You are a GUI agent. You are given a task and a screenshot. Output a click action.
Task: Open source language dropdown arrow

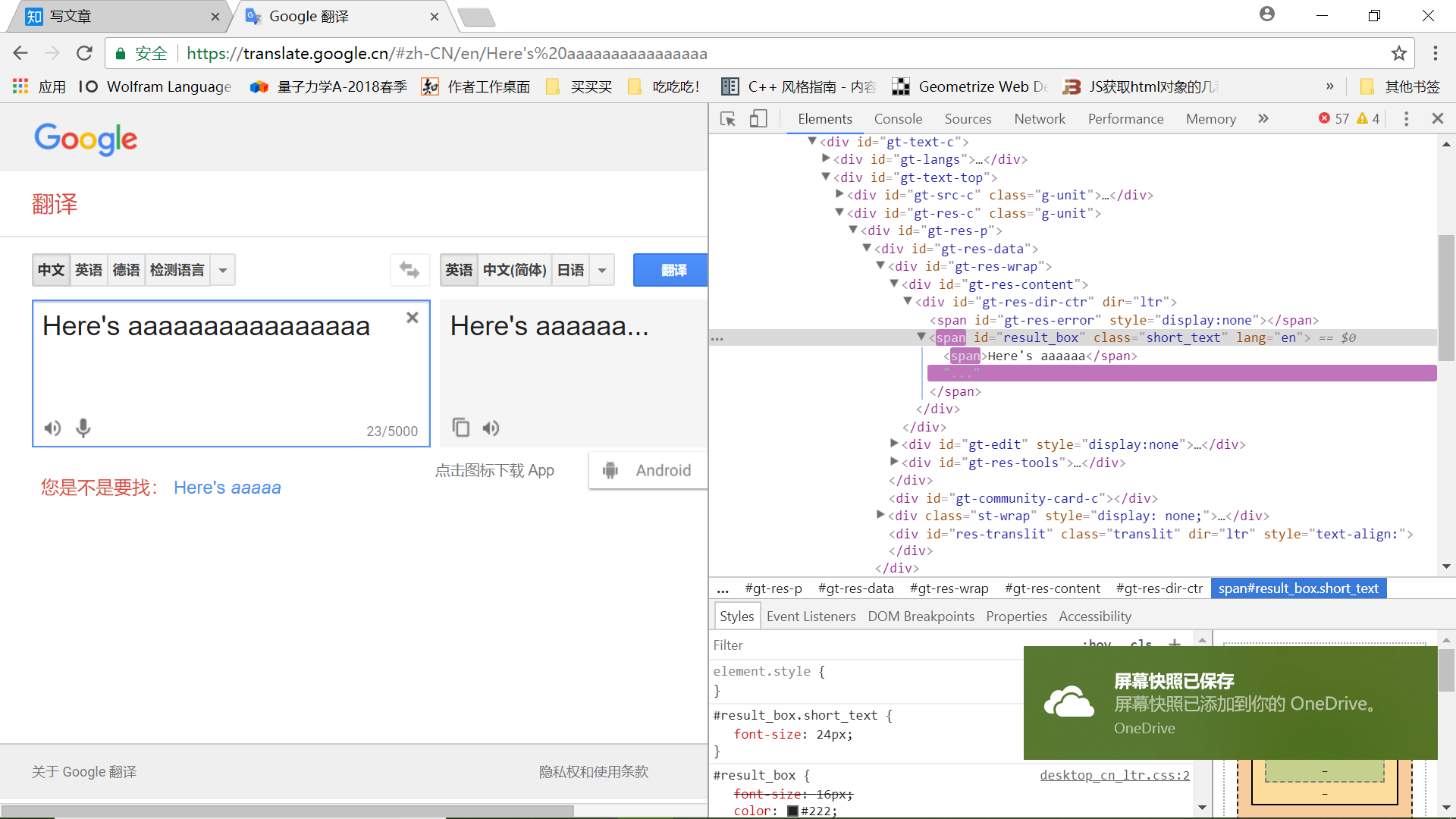(223, 270)
